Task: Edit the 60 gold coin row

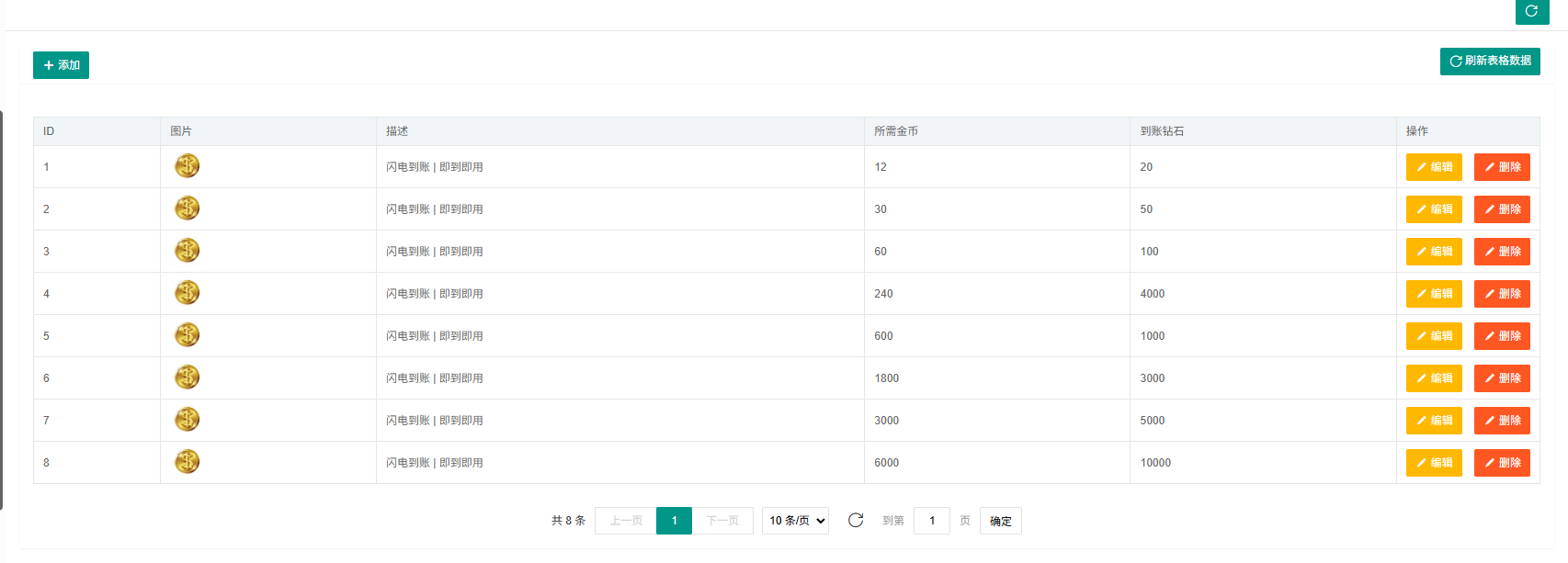Action: click(1433, 252)
